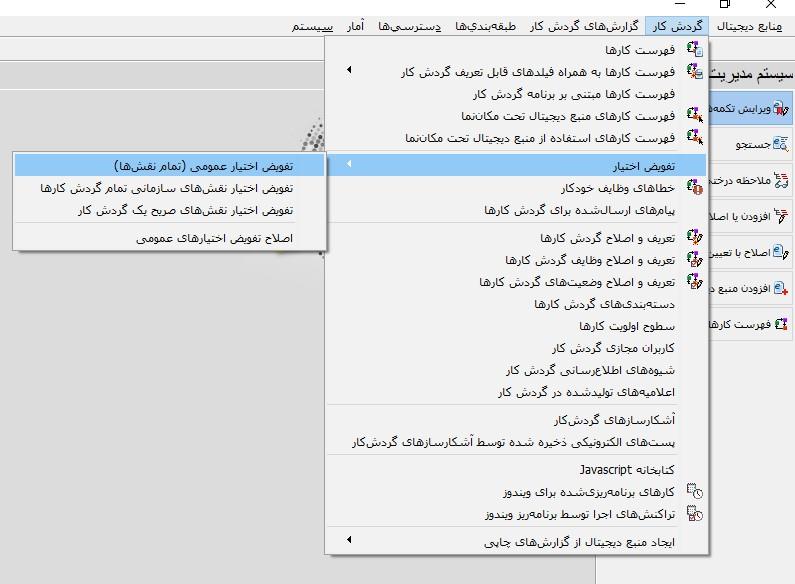Image resolution: width=795 pixels, height=584 pixels.
Task: Click the ملاحظه درختی tree view icon
Action: pyautogui.click(x=780, y=180)
